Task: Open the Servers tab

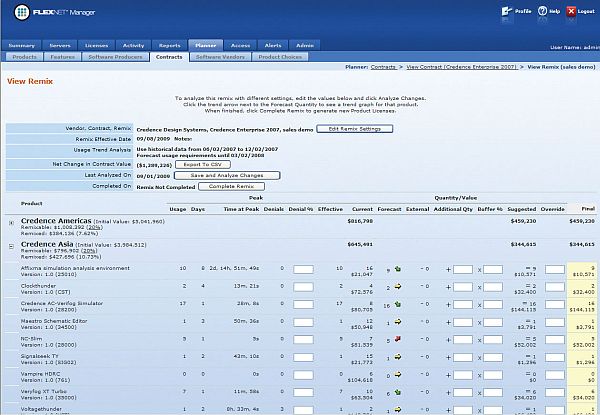Action: 60,46
